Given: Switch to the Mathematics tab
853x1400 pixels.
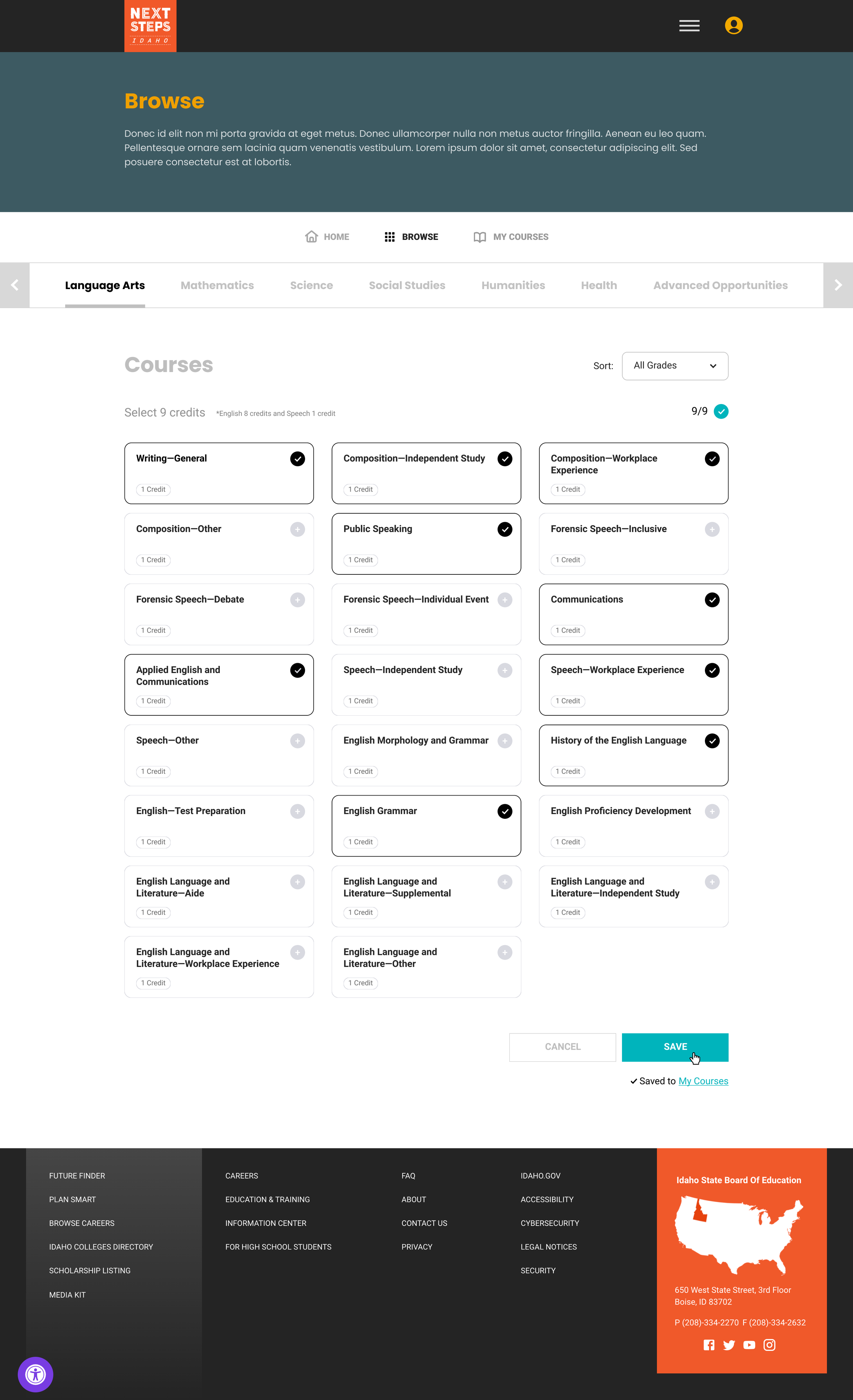Looking at the screenshot, I should click(217, 285).
